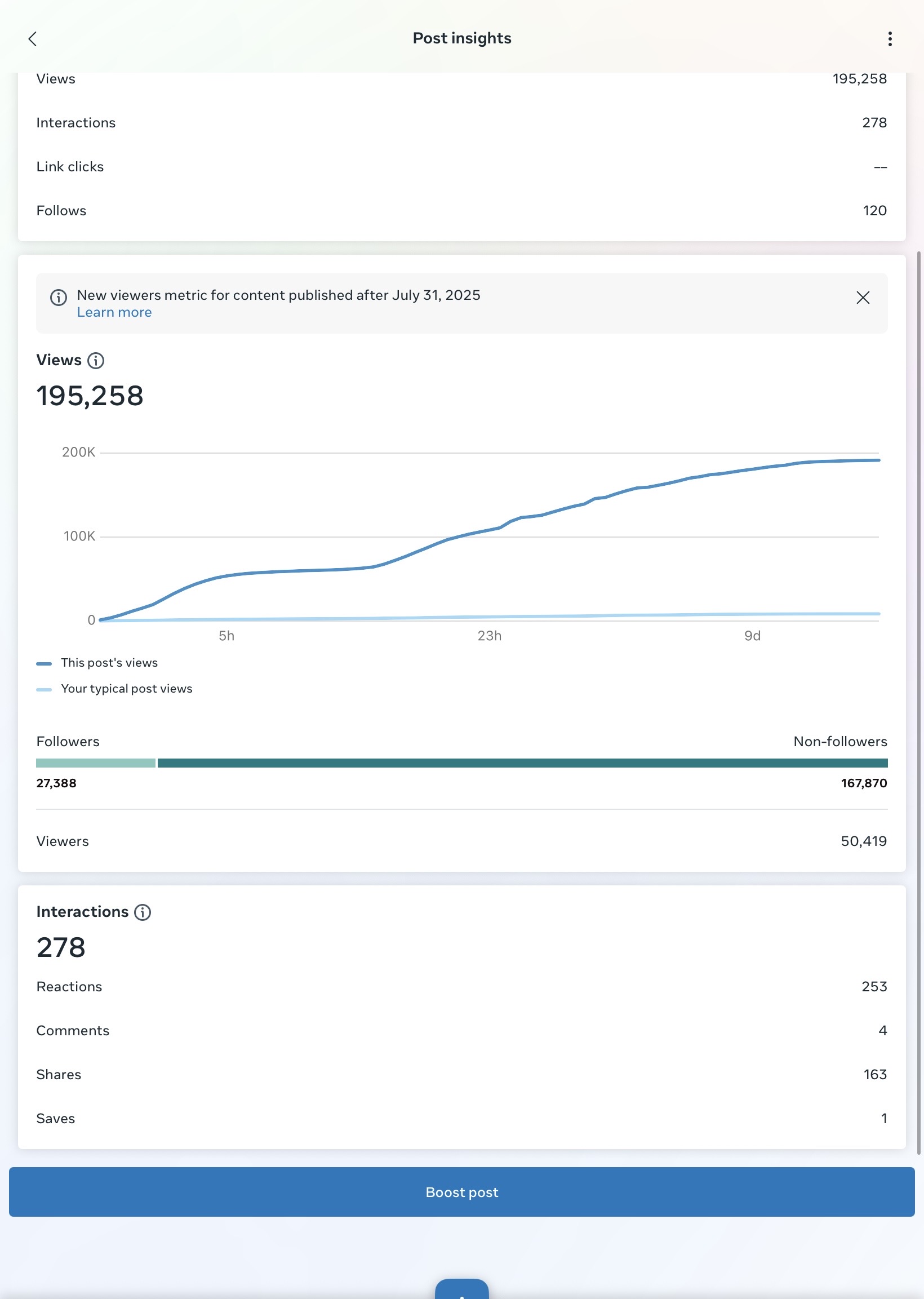Click the vertical scrollbar on the right
Screen dimensions: 924x1299
pyautogui.click(x=918, y=703)
